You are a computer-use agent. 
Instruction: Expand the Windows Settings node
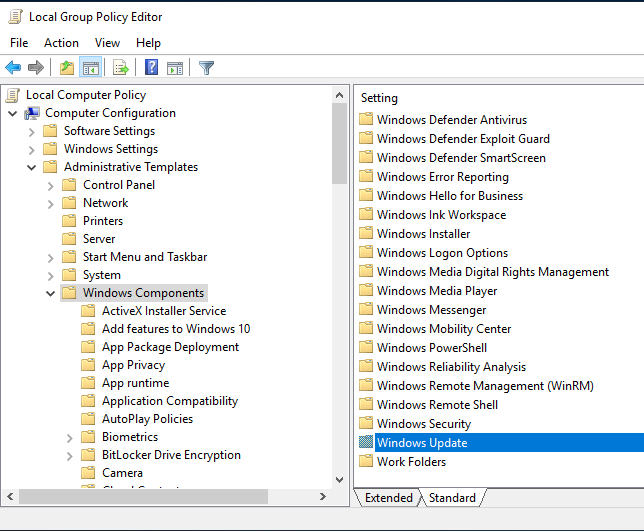(x=32, y=150)
